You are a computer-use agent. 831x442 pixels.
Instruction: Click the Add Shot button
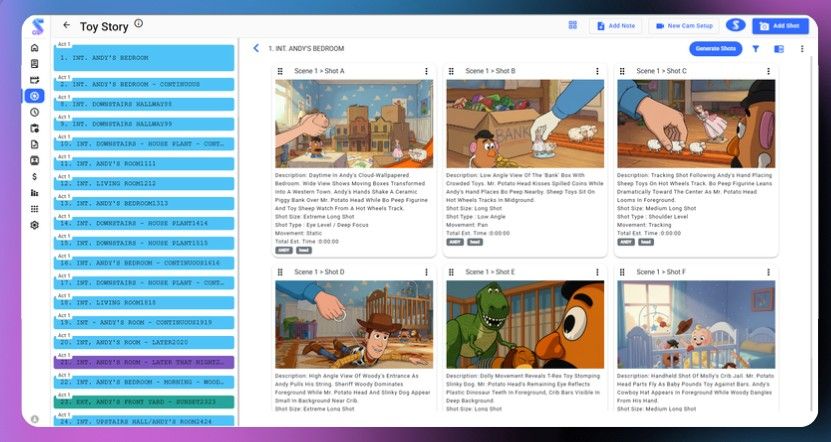(780, 25)
